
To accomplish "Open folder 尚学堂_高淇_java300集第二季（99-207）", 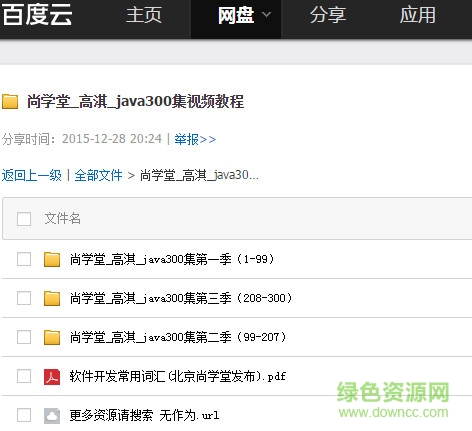I will [x=178, y=337].
